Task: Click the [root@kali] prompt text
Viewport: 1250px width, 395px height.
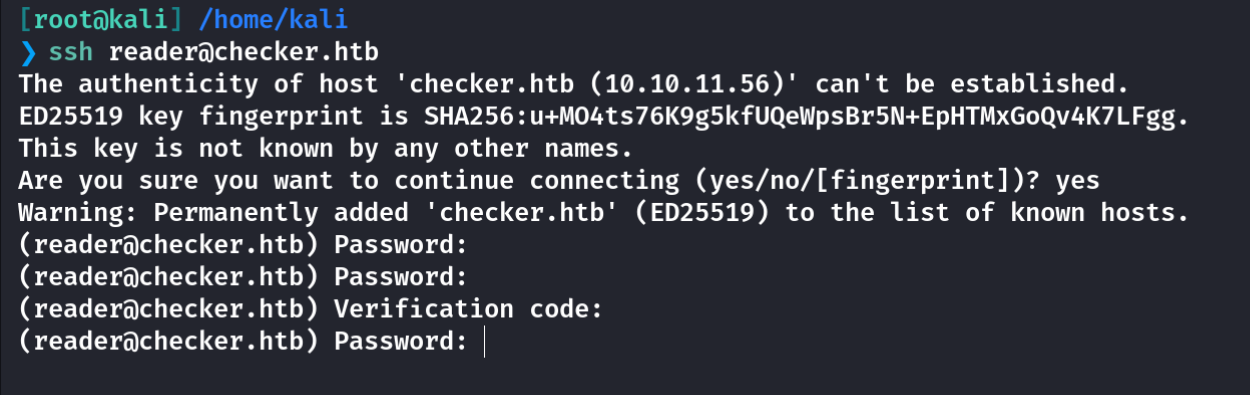Action: pos(98,18)
